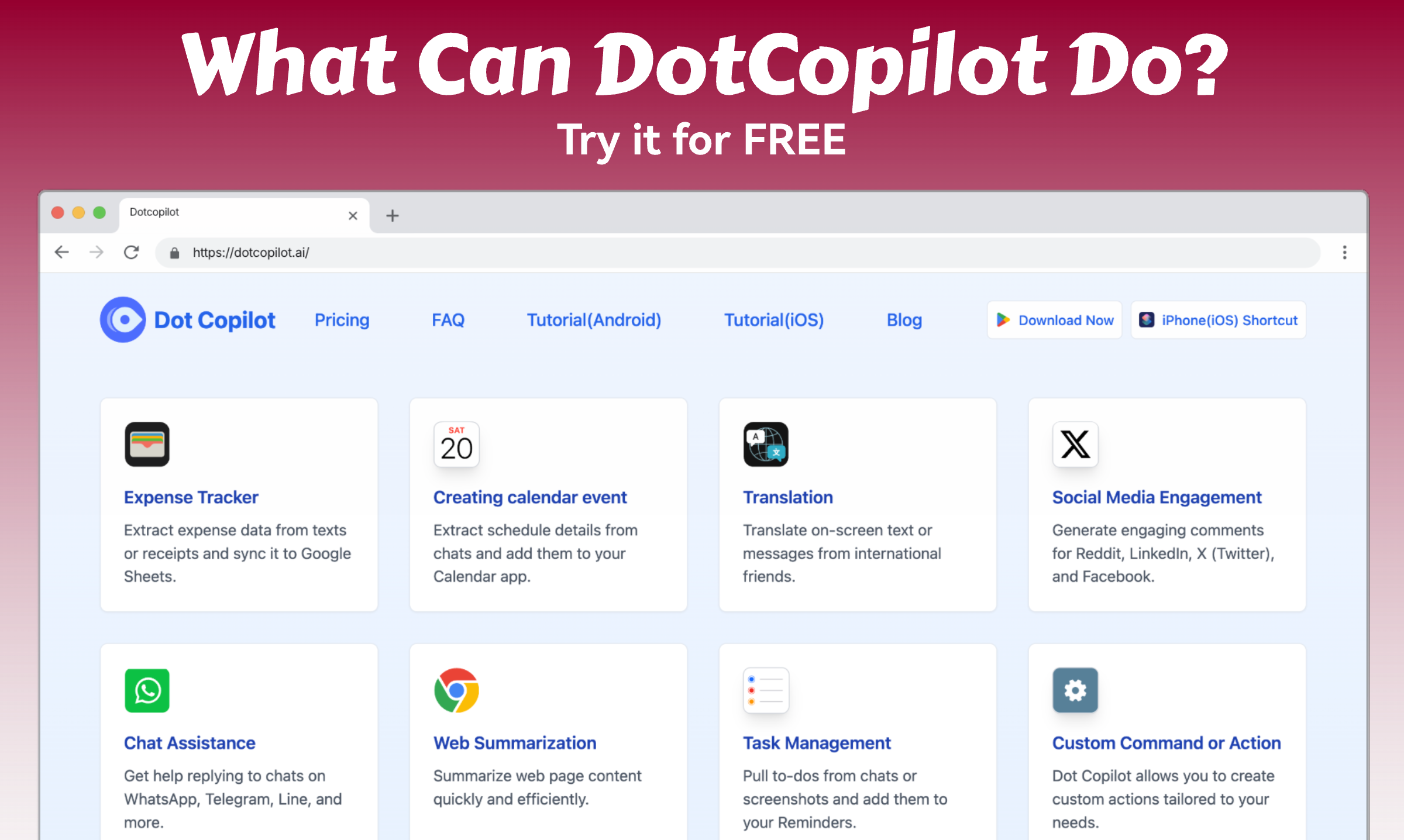Click the Dot Copilot logo icon
This screenshot has width=1404, height=840.
[x=123, y=320]
